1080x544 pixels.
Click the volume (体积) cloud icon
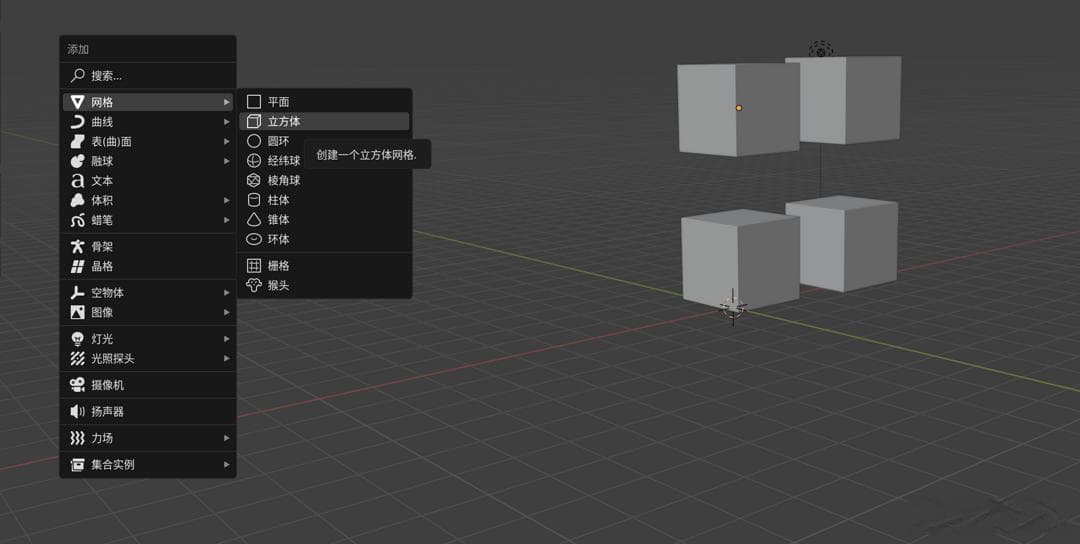77,200
